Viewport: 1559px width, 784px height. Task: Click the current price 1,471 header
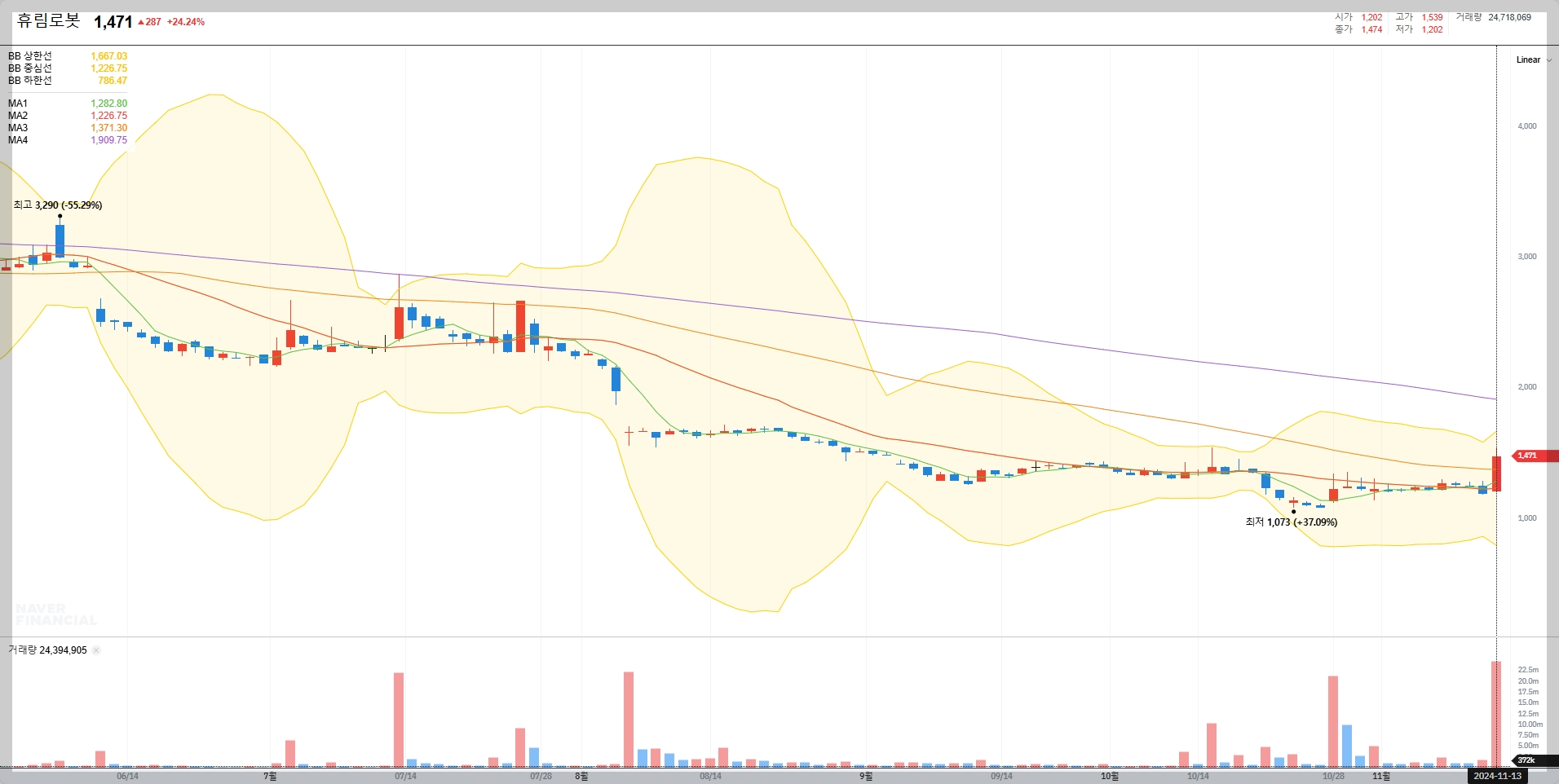coord(113,22)
